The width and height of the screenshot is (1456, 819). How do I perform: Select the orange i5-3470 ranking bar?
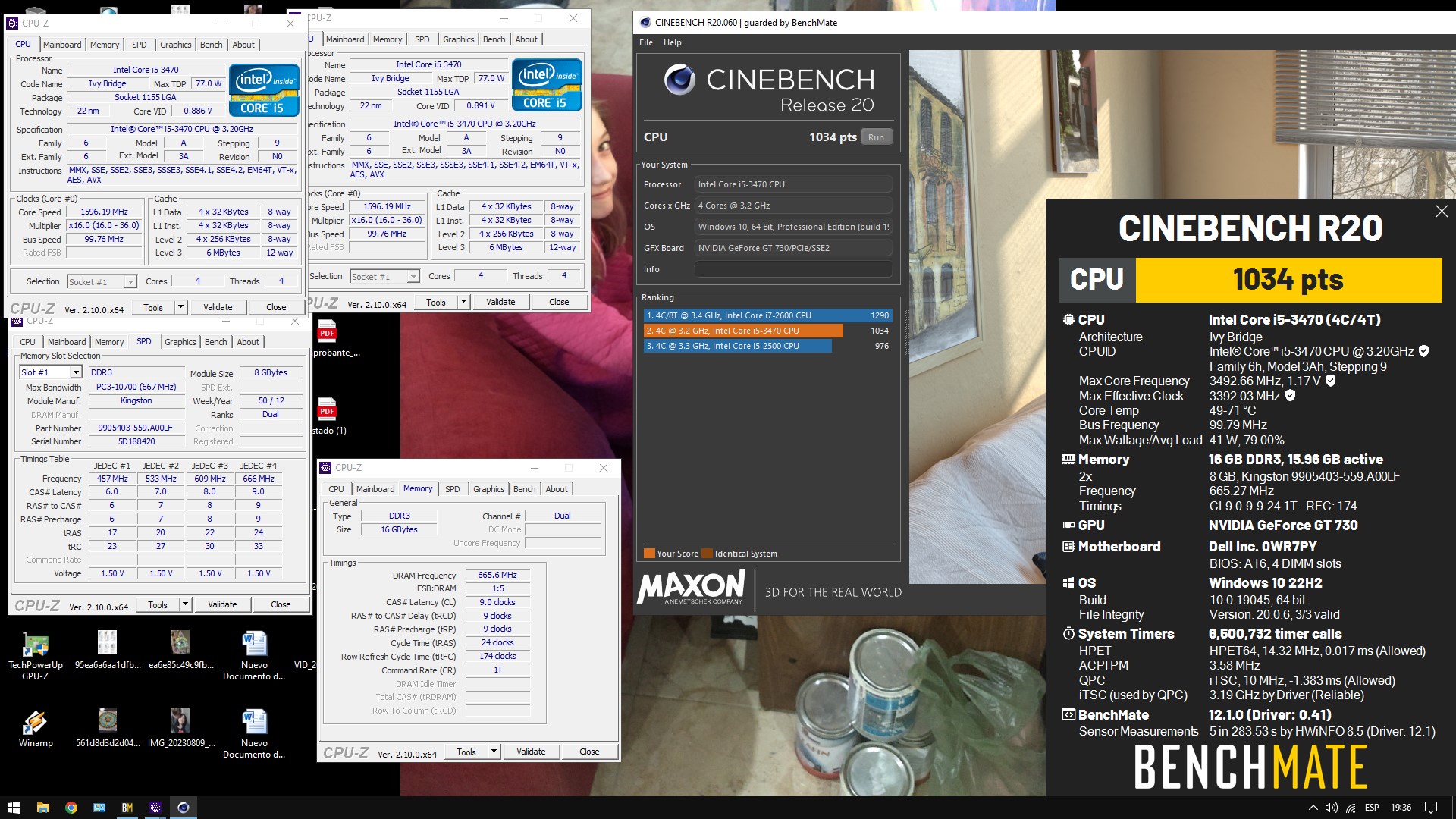(743, 331)
